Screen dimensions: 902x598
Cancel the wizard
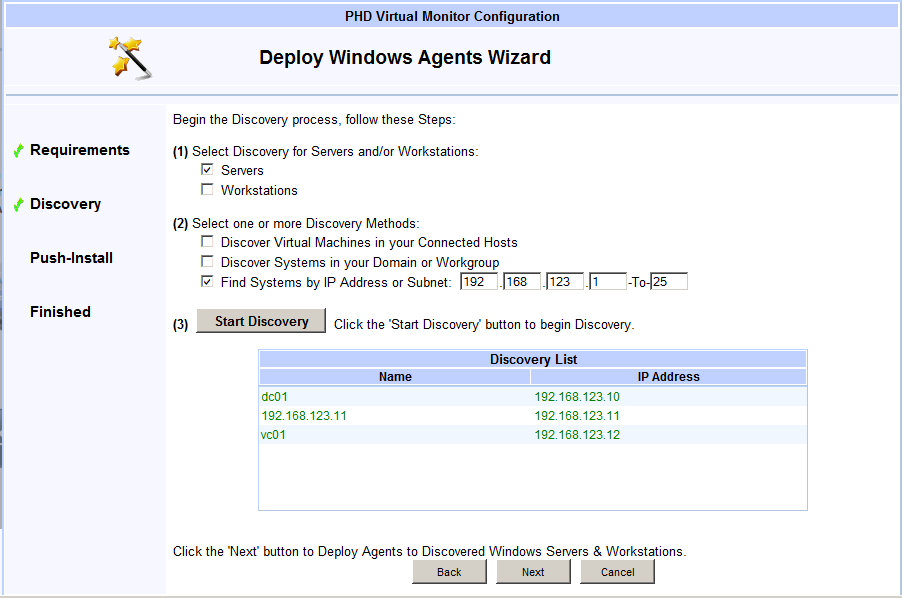click(617, 572)
